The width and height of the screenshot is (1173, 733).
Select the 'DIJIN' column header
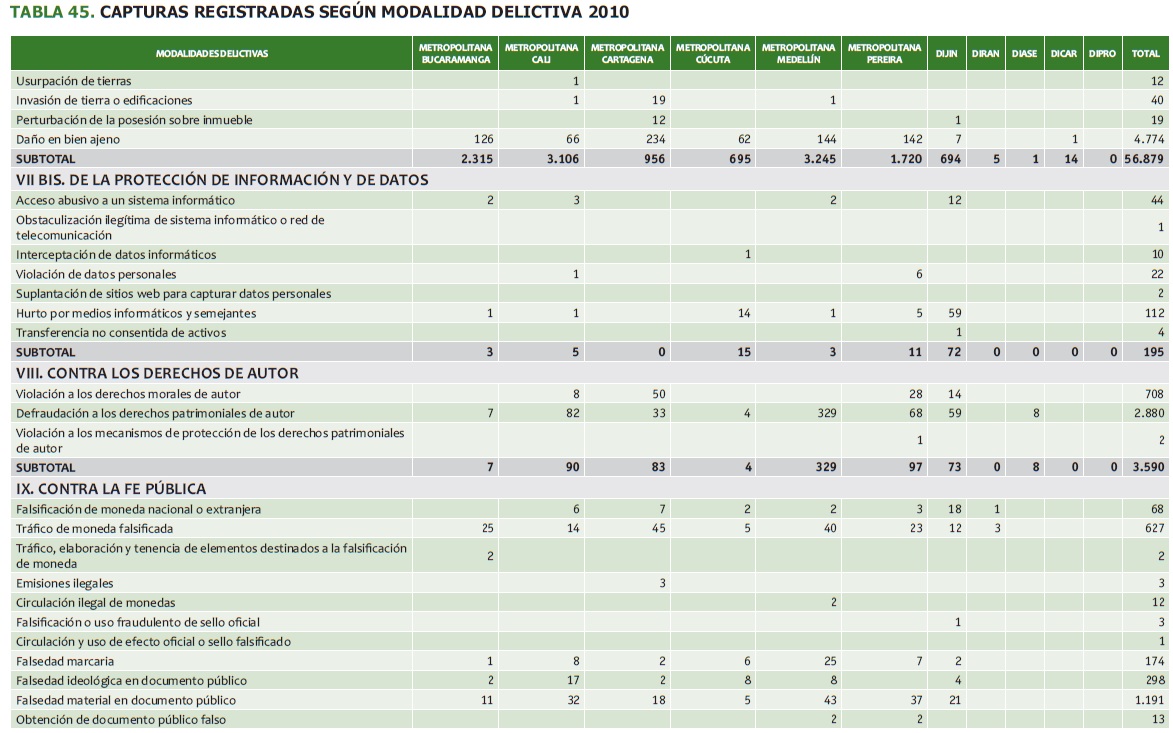pyautogui.click(x=946, y=53)
